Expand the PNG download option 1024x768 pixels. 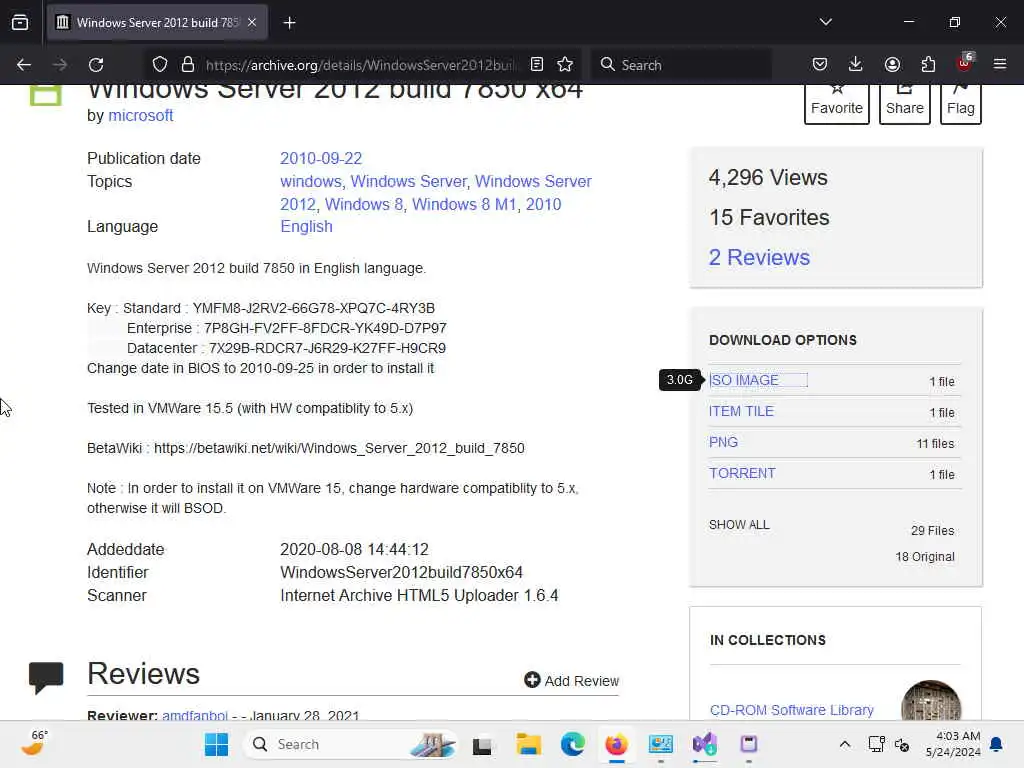coord(724,442)
